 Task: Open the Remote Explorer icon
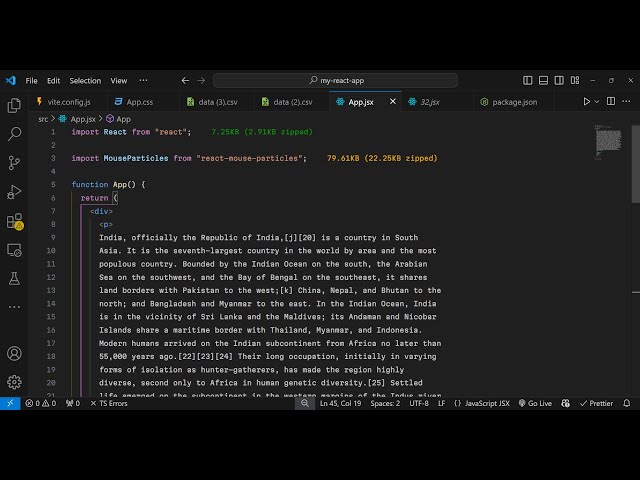14,250
